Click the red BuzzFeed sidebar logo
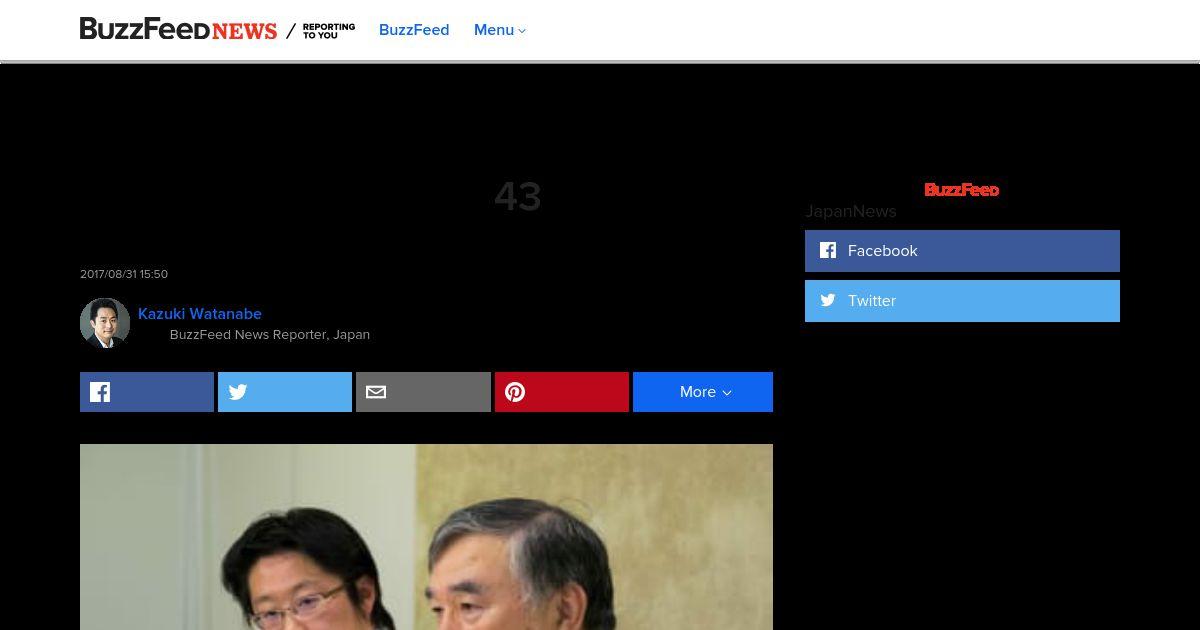1200x630 pixels. pyautogui.click(x=962, y=190)
